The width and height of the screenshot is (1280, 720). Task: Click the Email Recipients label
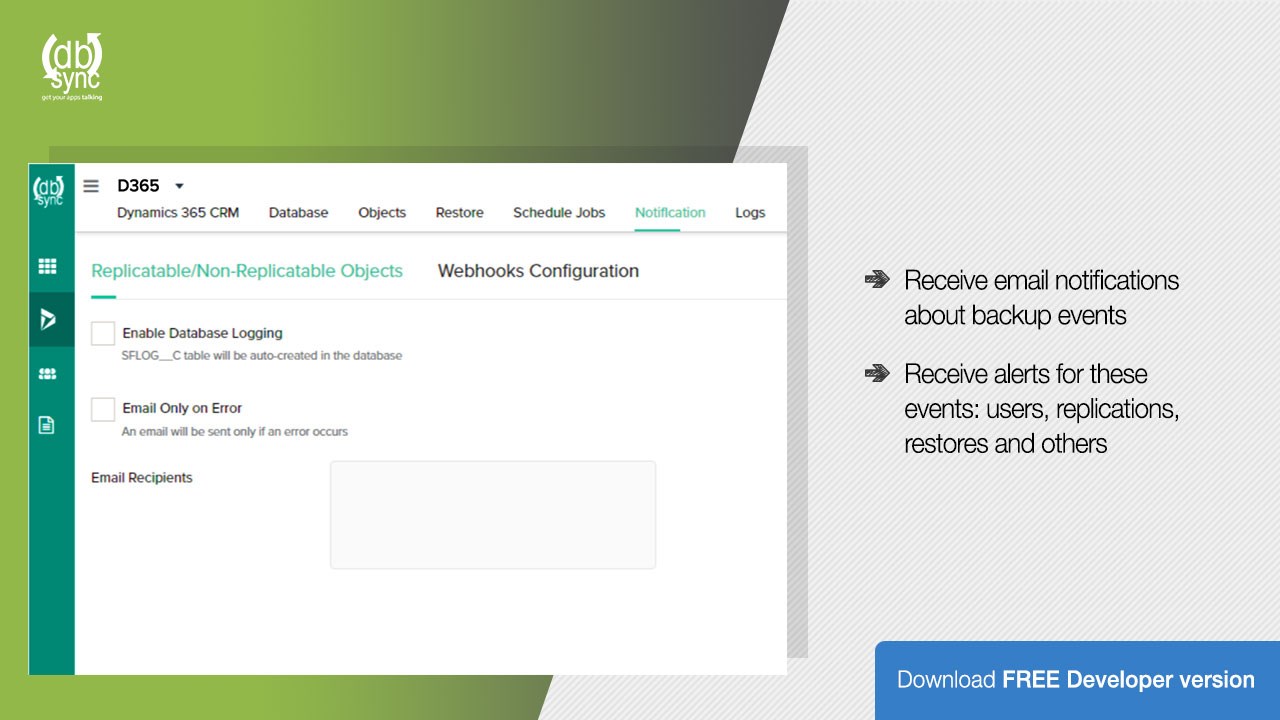coord(142,478)
